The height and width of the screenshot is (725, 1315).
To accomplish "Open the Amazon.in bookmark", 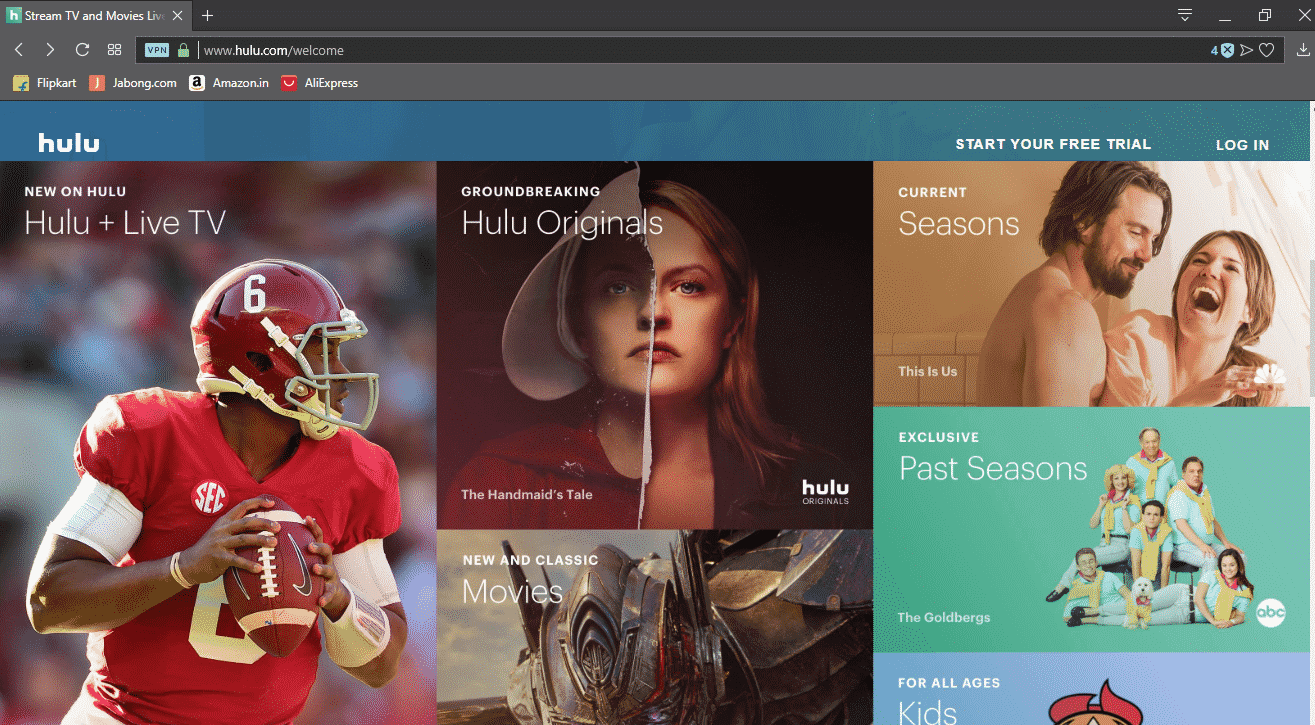I will 229,83.
